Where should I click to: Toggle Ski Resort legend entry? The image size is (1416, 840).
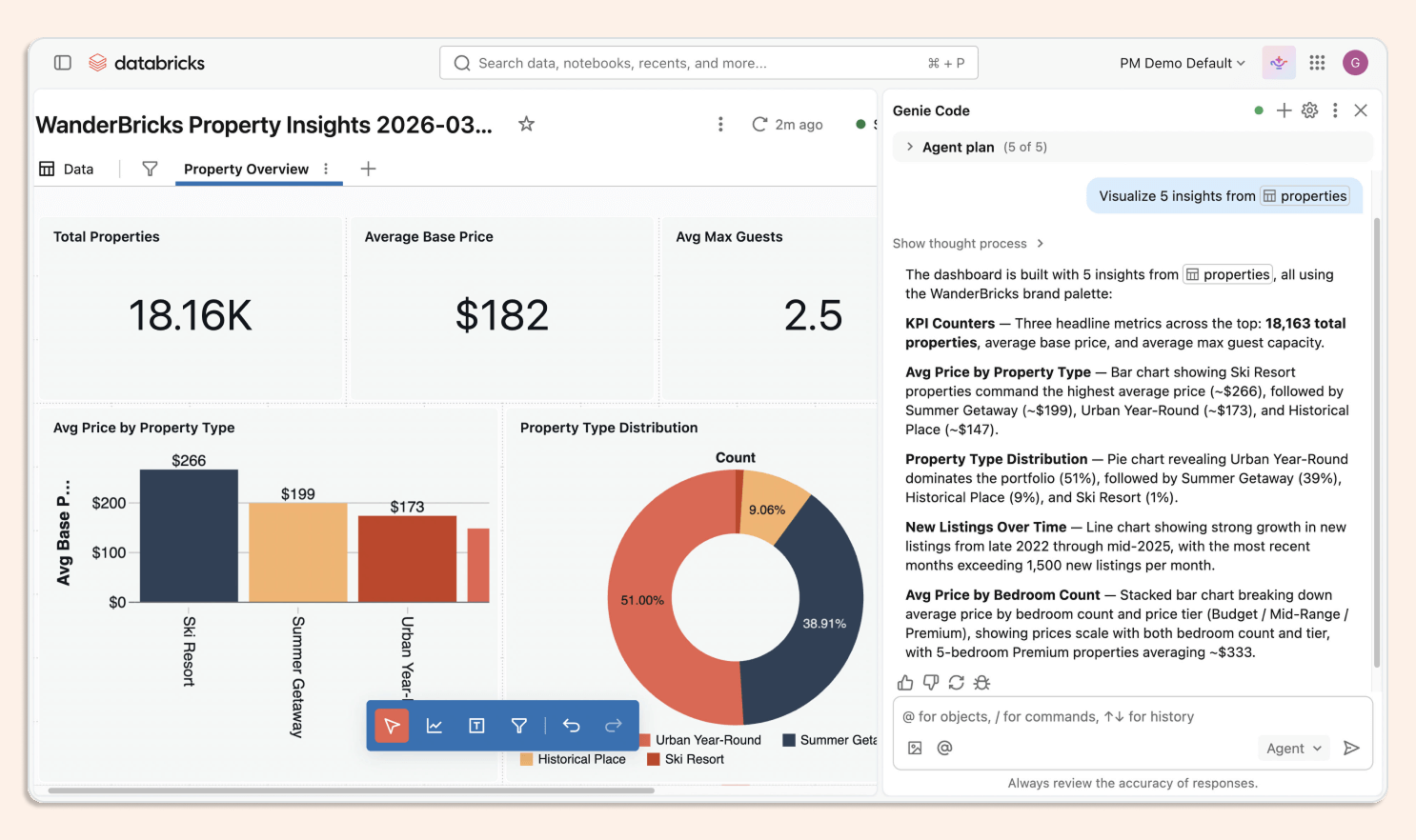coord(685,759)
